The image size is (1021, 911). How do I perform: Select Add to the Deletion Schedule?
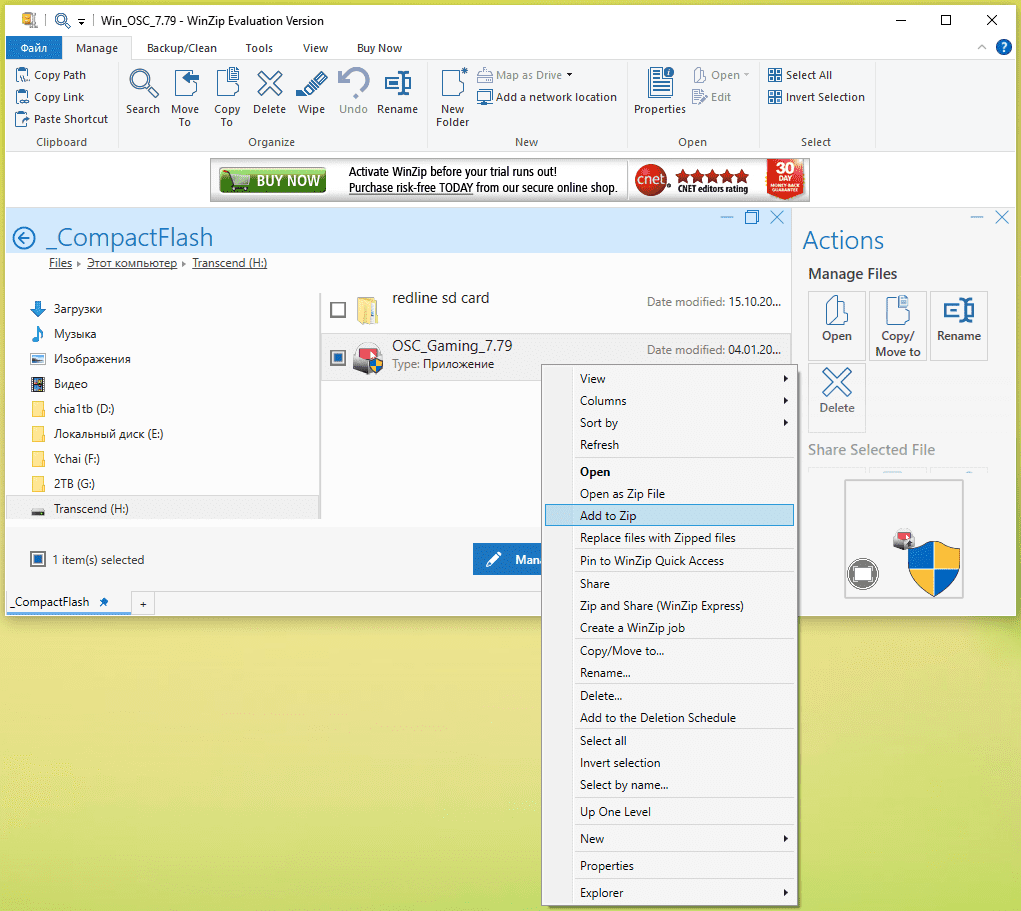click(x=669, y=718)
